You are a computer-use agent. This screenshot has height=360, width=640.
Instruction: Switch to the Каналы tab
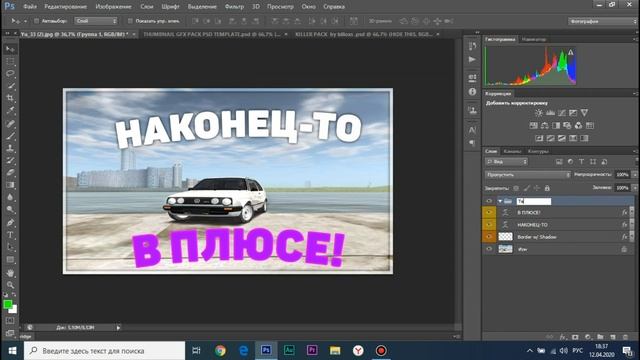click(512, 151)
